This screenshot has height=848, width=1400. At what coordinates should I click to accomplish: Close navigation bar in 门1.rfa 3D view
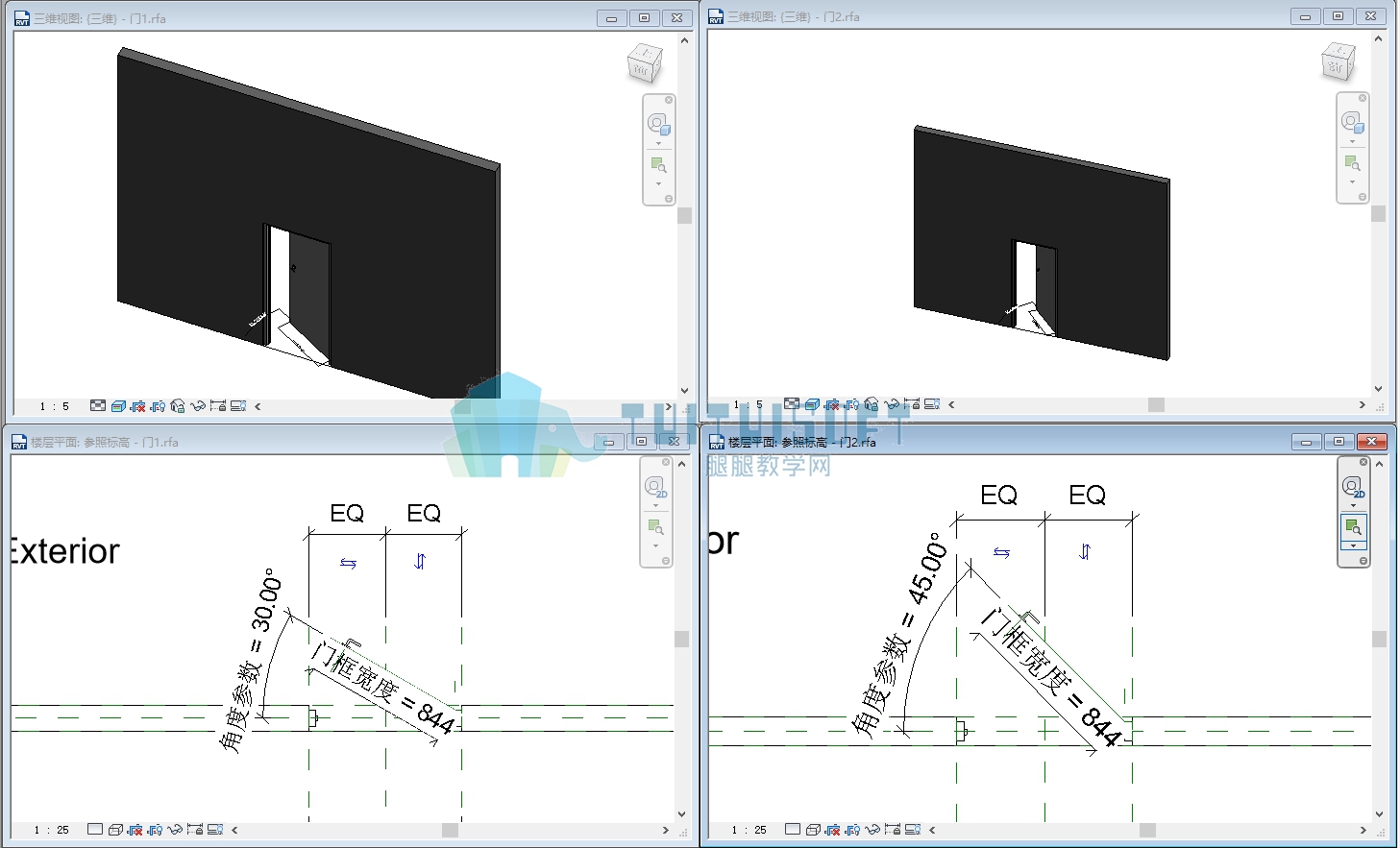(x=669, y=100)
